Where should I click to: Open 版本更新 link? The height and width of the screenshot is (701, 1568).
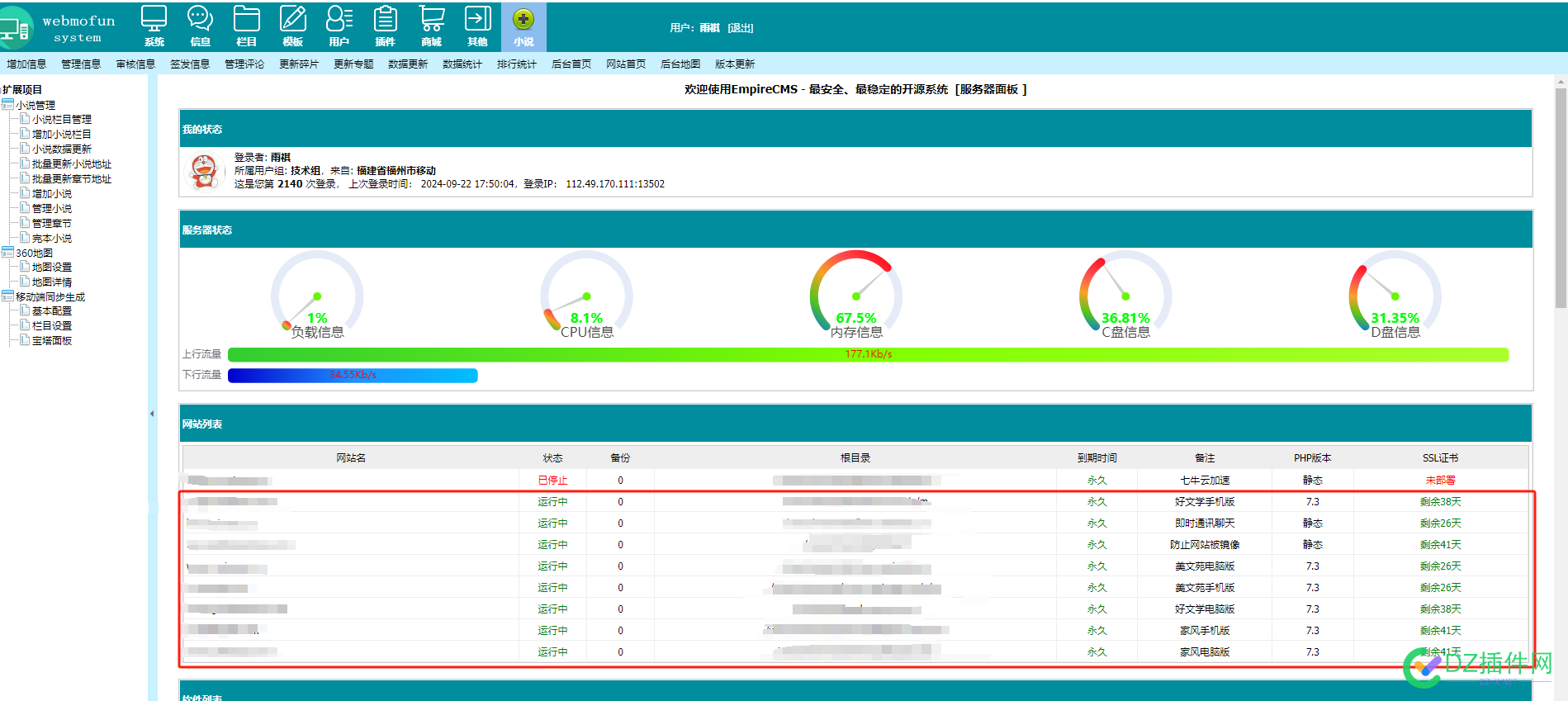[x=735, y=64]
